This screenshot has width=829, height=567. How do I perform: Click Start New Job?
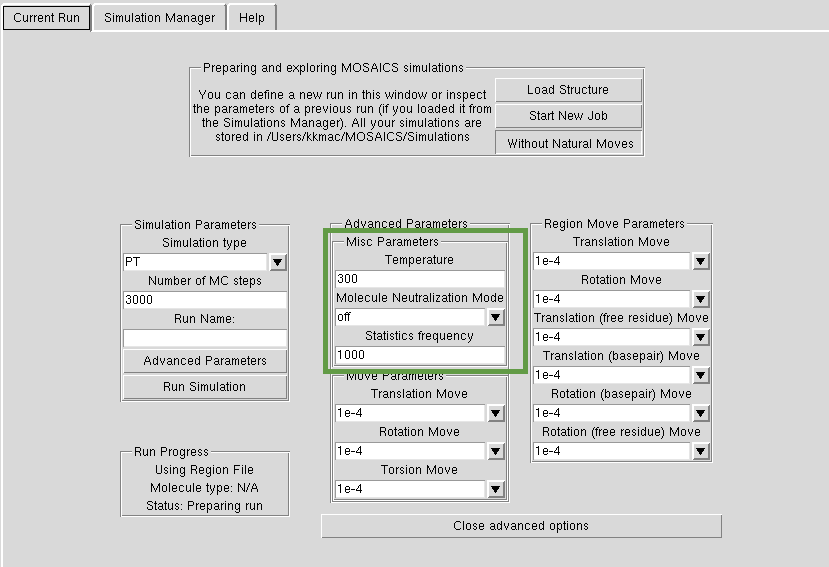tap(568, 116)
